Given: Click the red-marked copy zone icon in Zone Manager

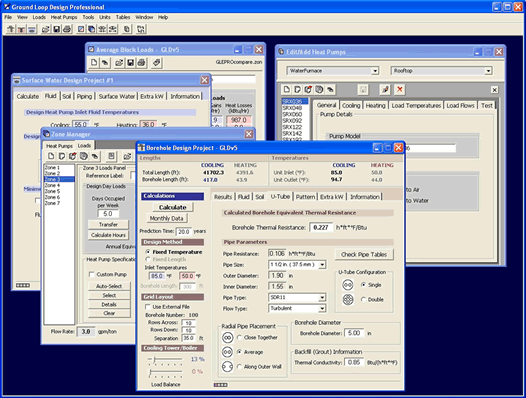Looking at the screenshot, I should point(72,156).
